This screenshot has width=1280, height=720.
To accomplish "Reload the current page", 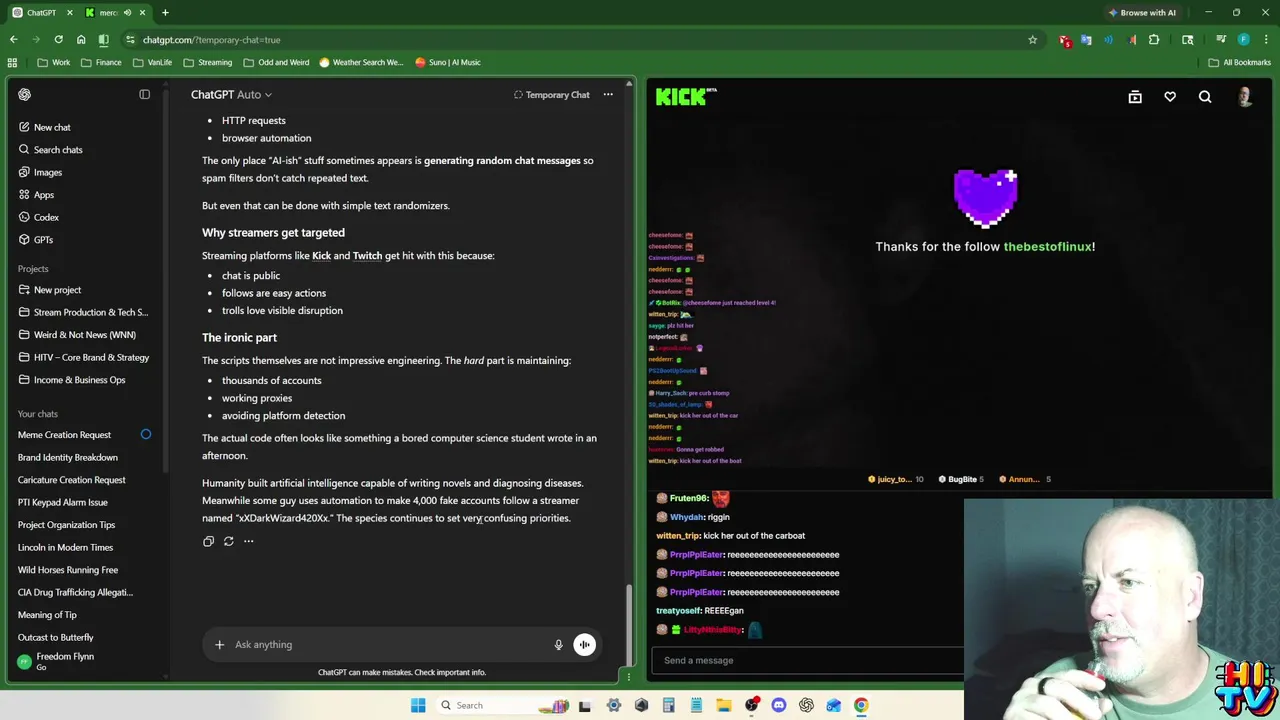I will (x=58, y=40).
